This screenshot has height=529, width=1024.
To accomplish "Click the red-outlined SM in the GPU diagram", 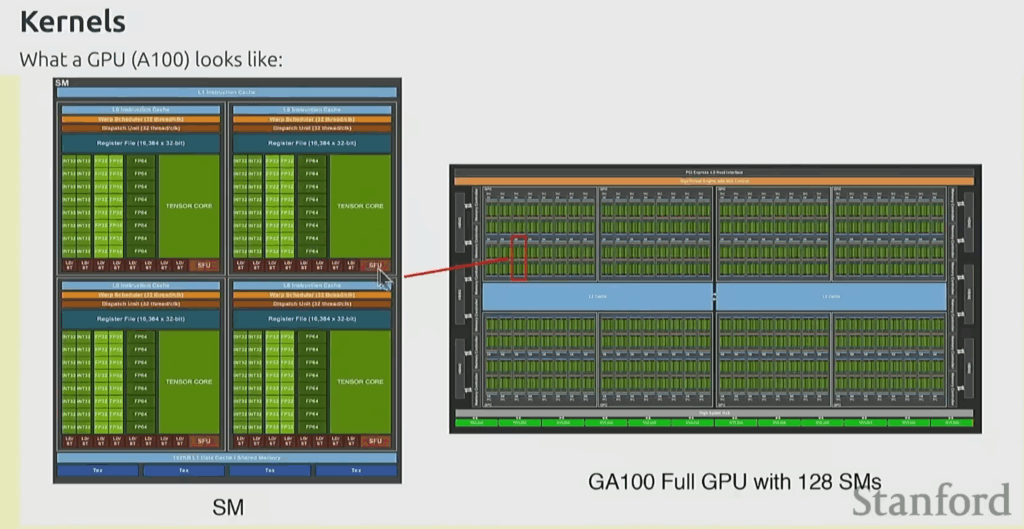I will (x=518, y=258).
